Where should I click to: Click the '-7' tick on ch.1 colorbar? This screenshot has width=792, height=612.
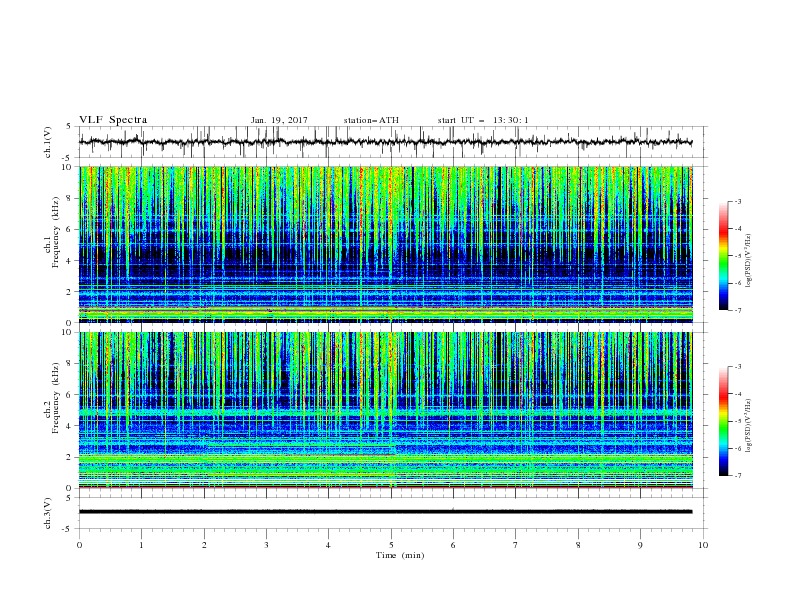click(x=737, y=311)
